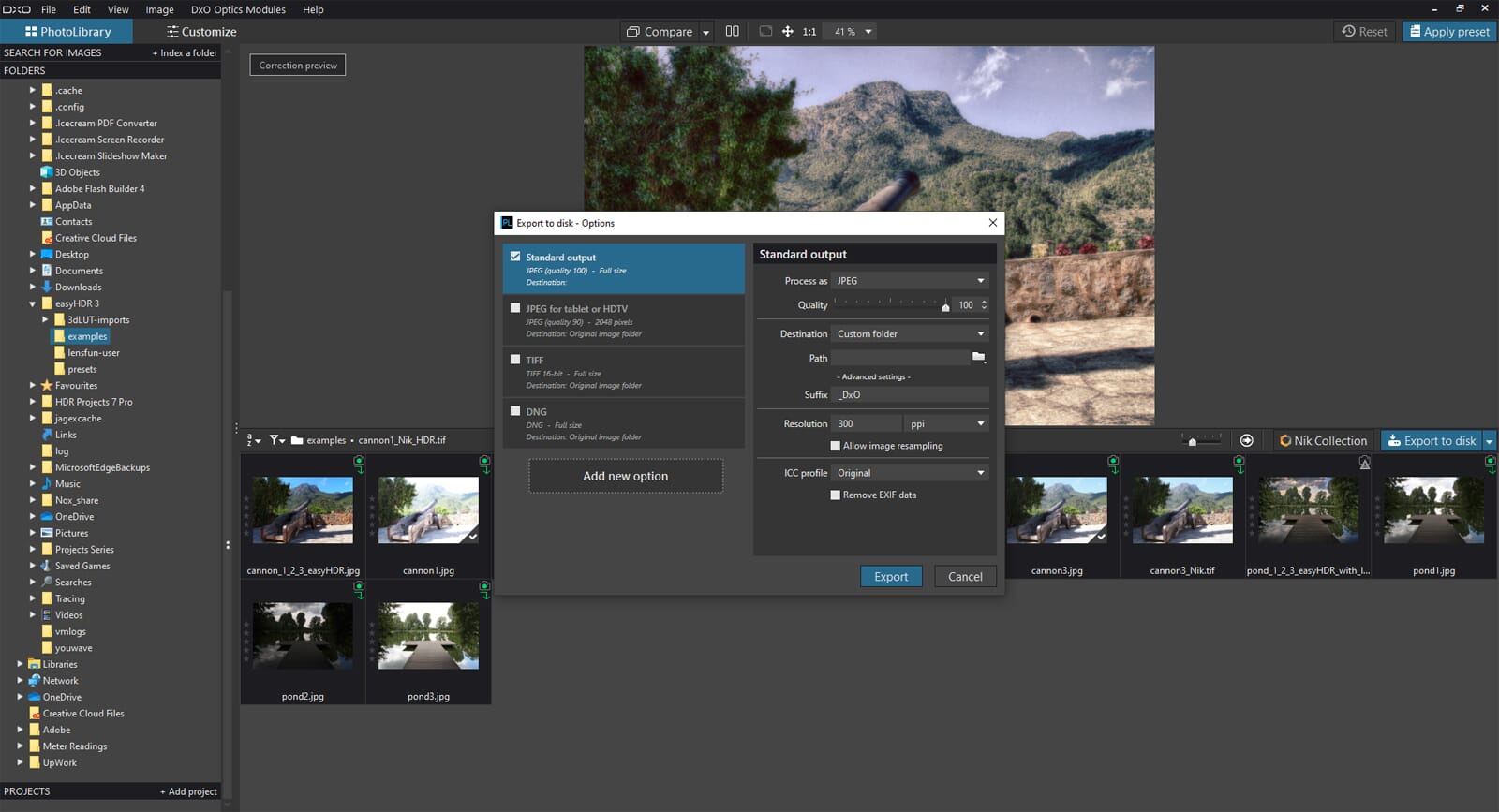
Task: Select the Favourites folder star icon
Action: (47, 385)
